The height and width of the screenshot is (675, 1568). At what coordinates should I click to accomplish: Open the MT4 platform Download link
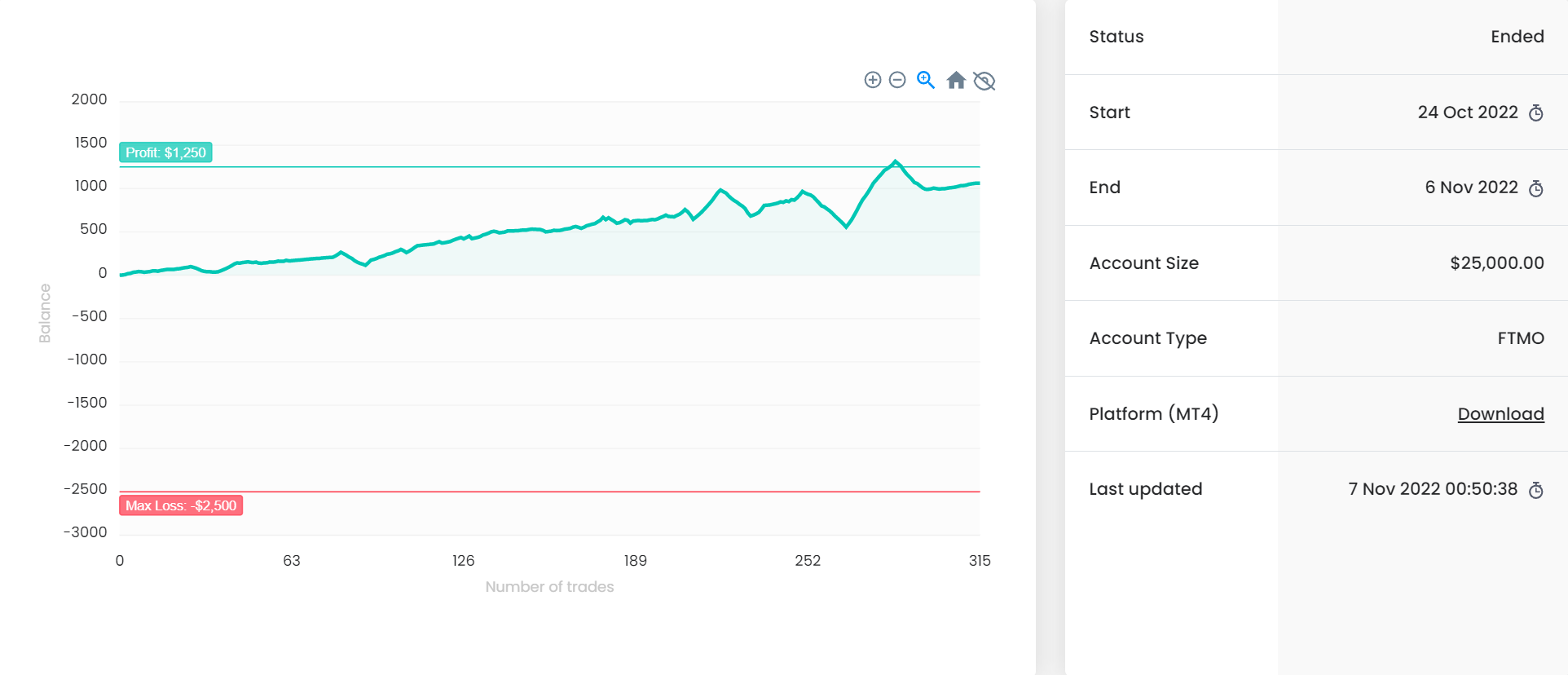1500,414
